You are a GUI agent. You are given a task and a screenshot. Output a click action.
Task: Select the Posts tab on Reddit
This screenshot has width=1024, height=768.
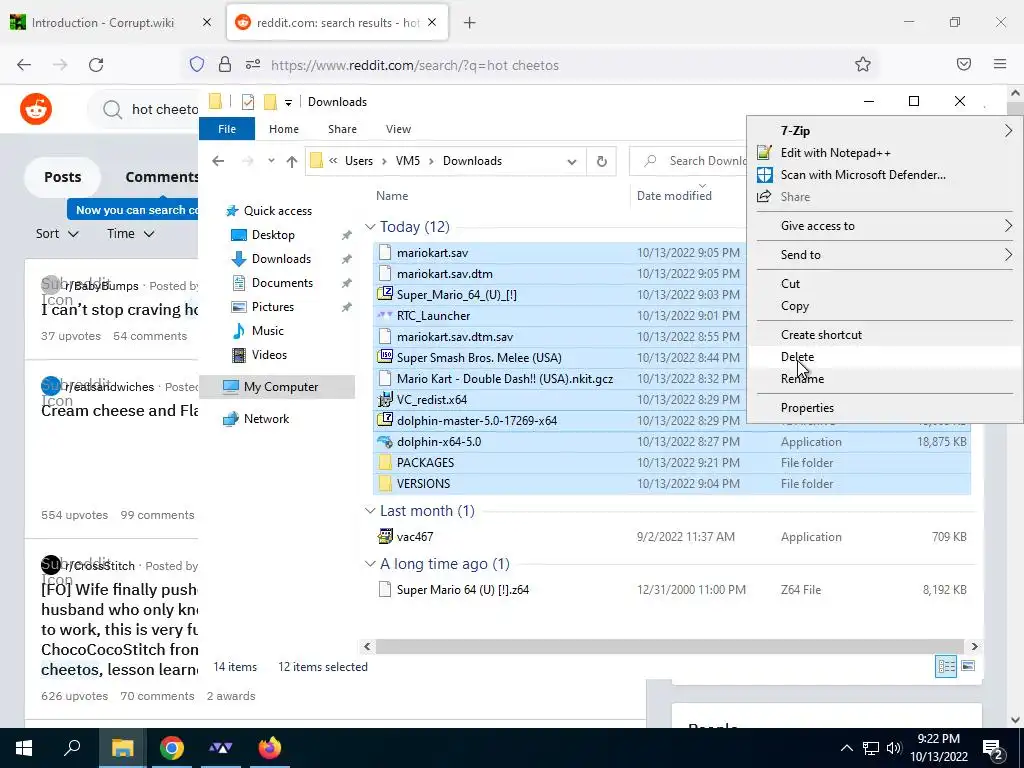pos(63,177)
